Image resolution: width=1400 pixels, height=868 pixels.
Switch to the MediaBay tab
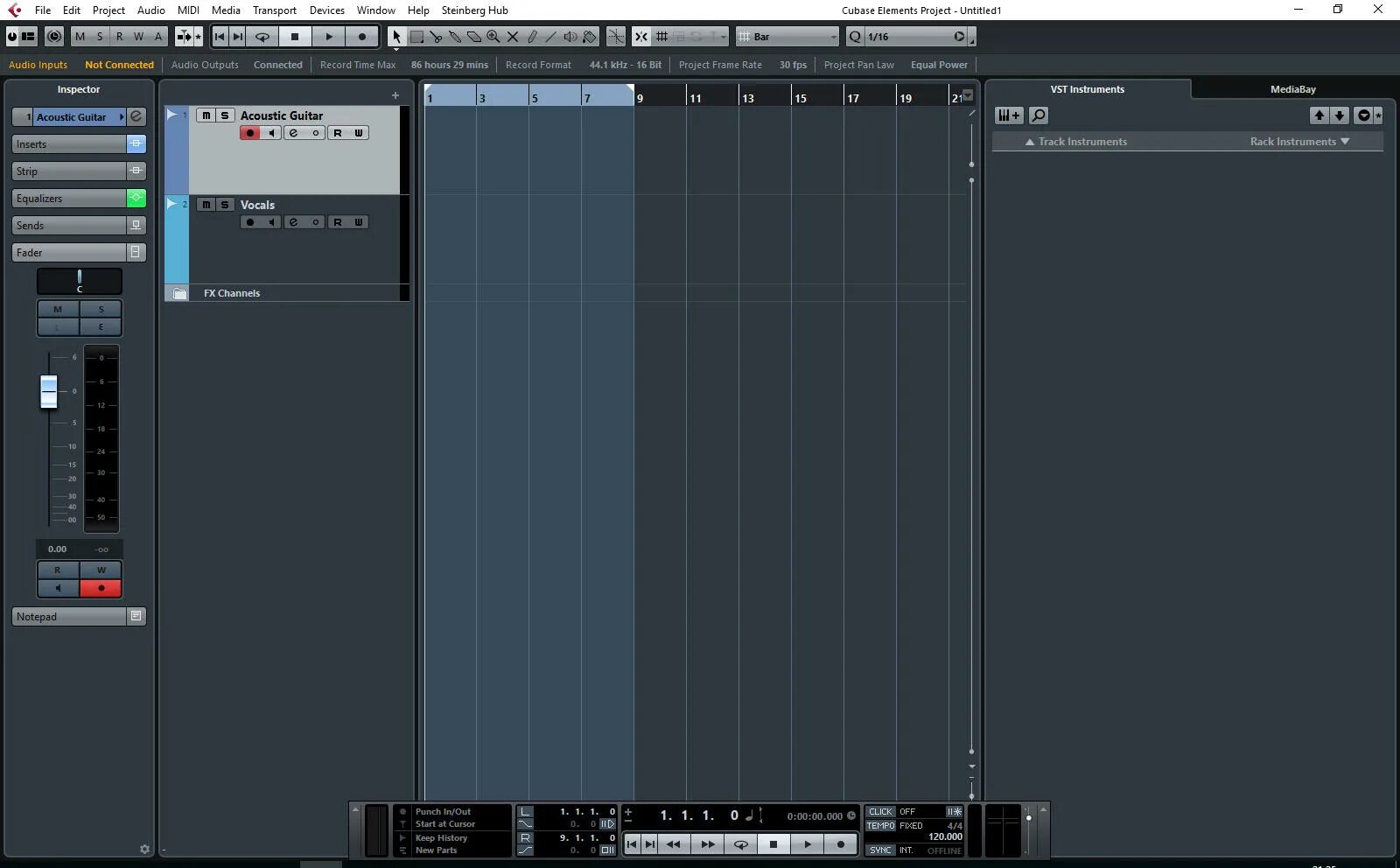click(x=1293, y=89)
